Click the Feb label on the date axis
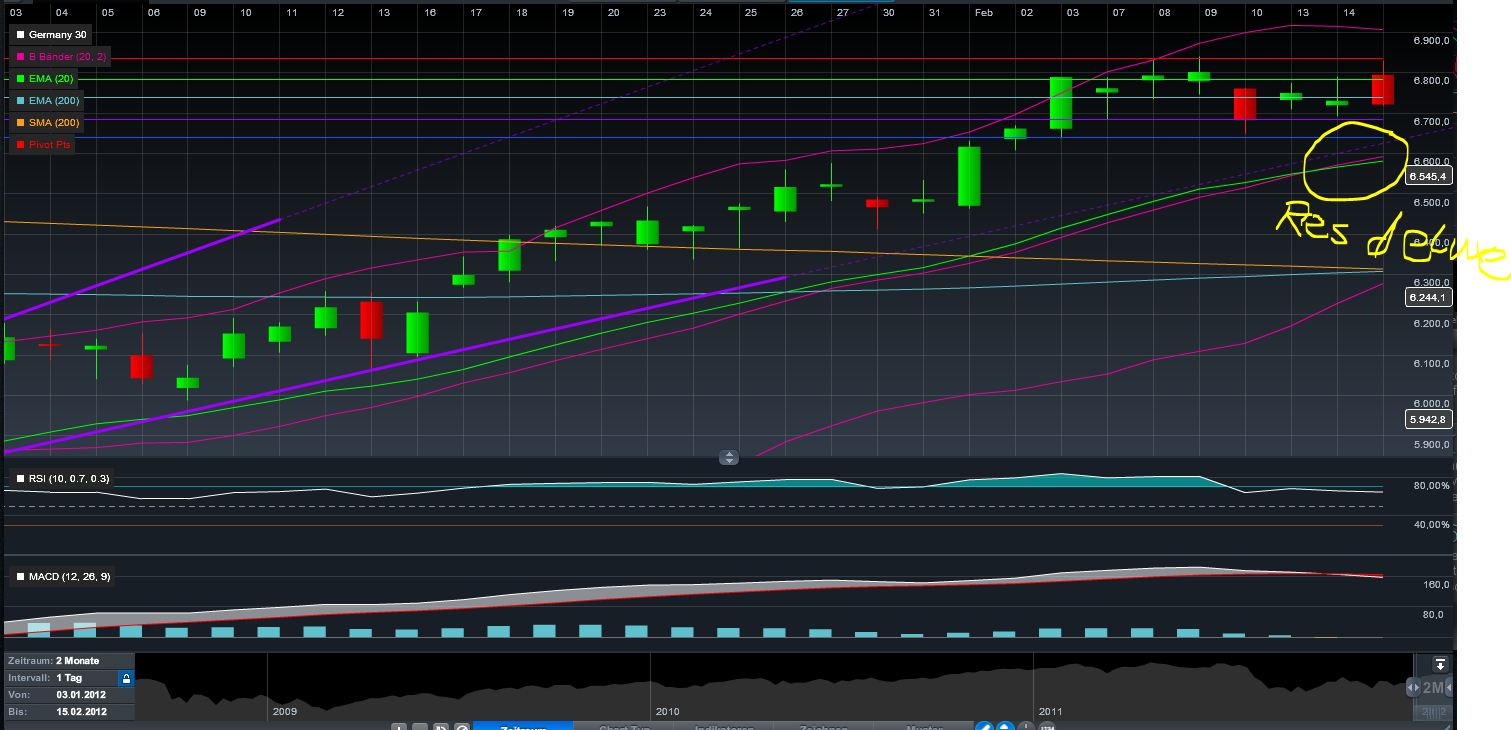Viewport: 1511px width, 730px height. (x=983, y=12)
